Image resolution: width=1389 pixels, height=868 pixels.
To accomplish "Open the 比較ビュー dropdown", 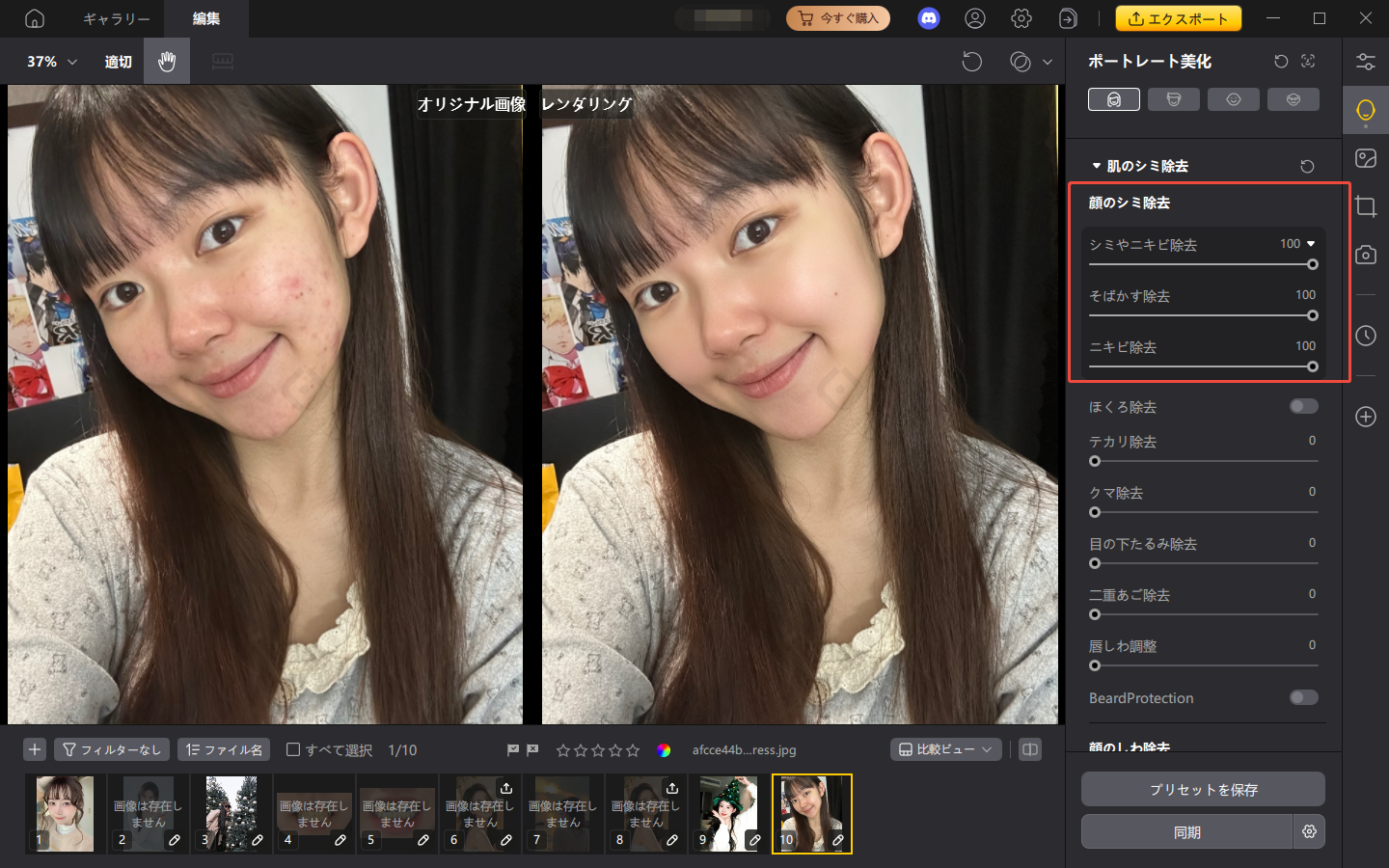I will [x=945, y=749].
